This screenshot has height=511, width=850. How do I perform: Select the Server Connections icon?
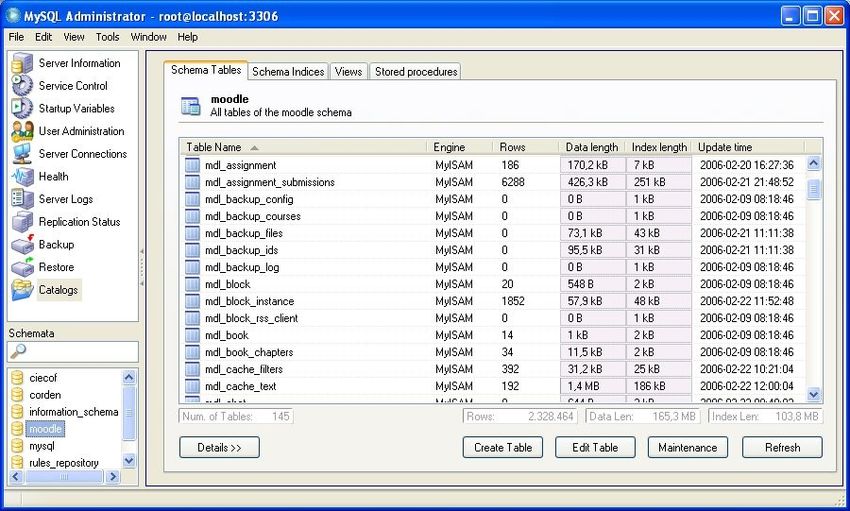(22, 154)
